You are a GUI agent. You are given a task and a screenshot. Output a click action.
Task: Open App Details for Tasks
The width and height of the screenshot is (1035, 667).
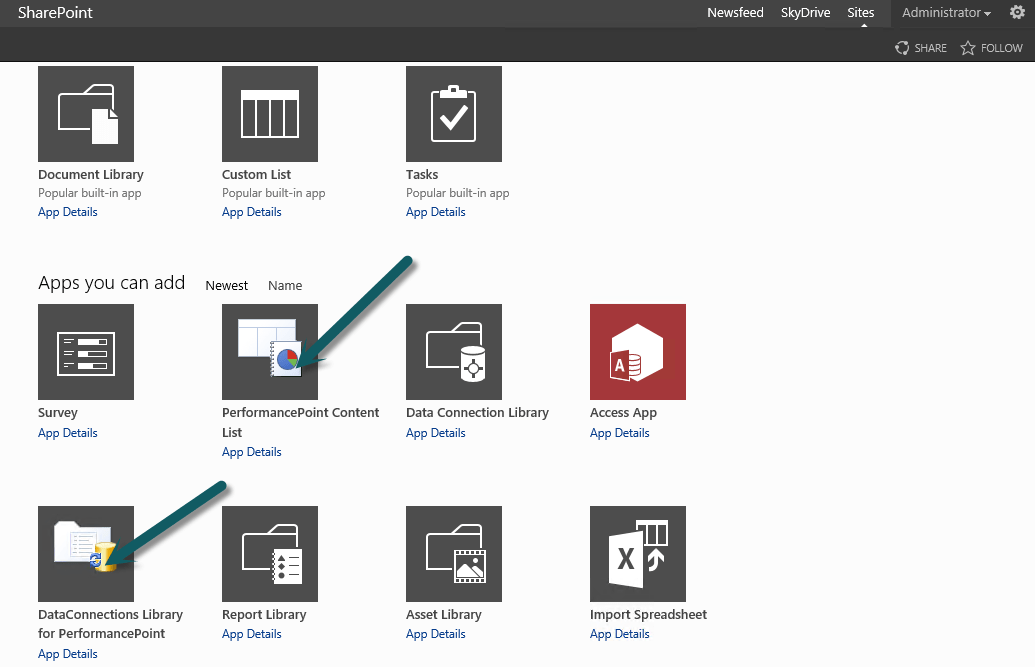436,212
